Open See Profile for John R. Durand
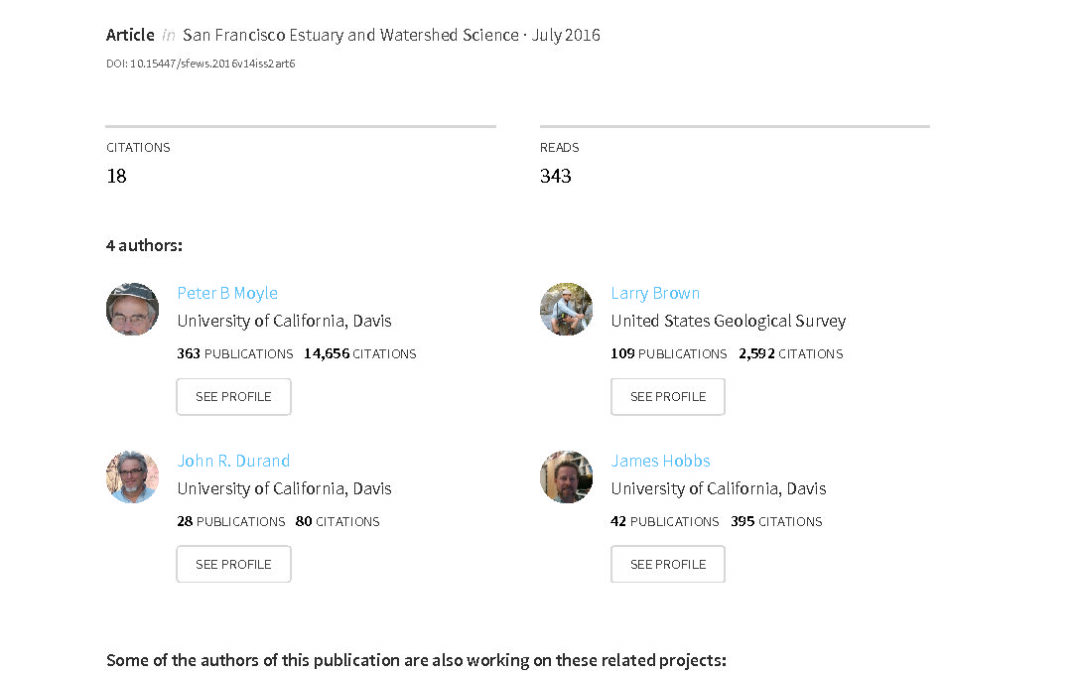 [x=233, y=564]
